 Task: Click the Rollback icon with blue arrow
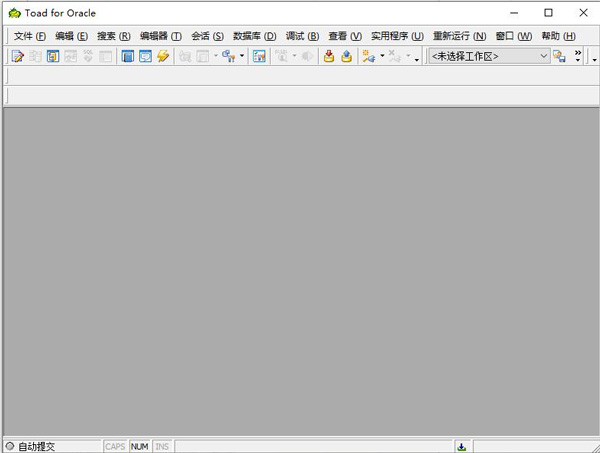(x=346, y=57)
